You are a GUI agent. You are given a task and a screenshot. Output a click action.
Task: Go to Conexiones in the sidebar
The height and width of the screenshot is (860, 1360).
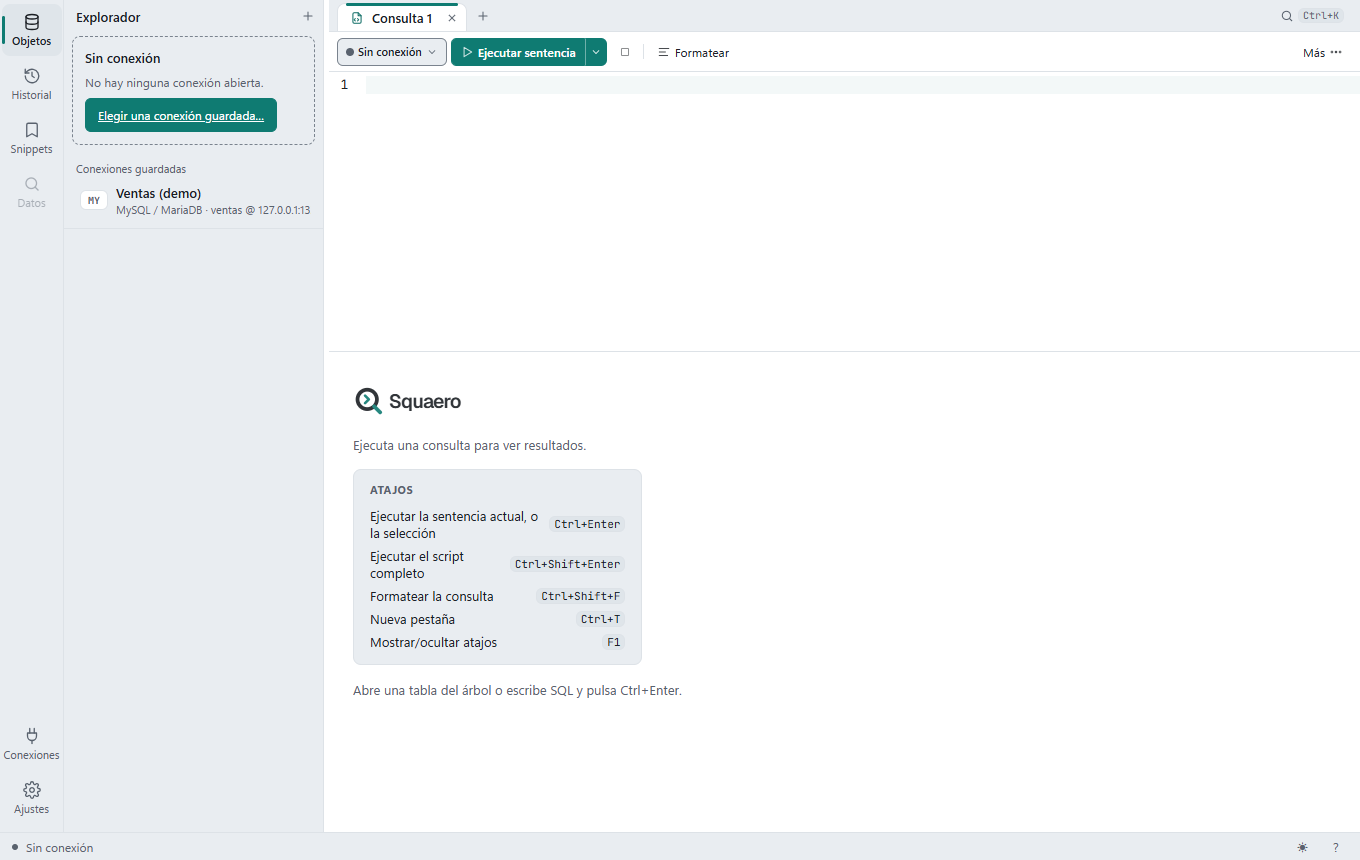coord(32,744)
